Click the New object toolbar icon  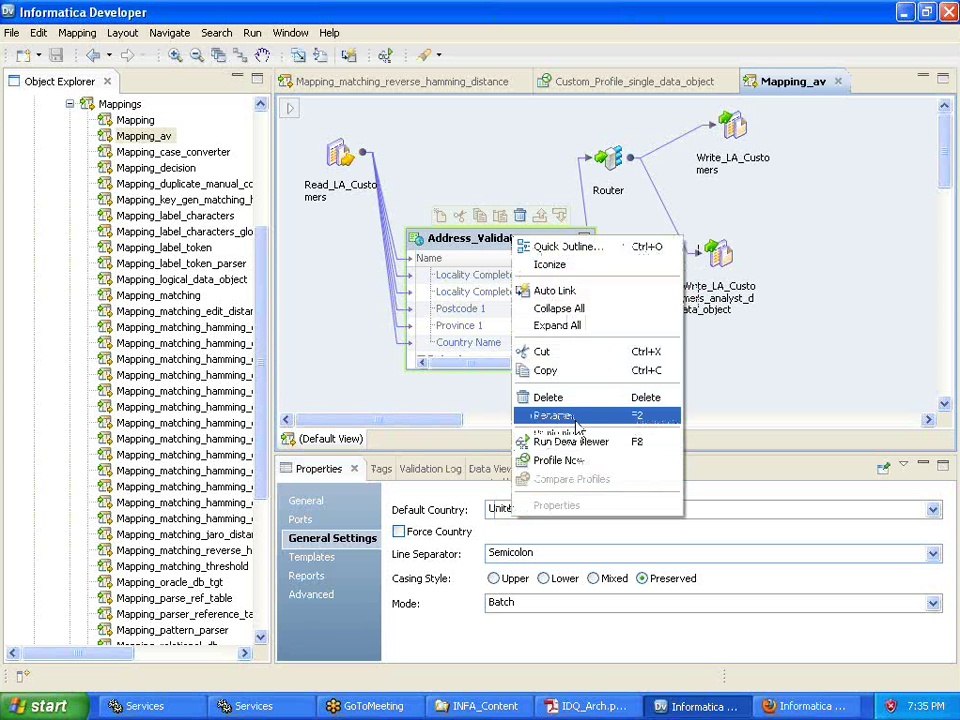tap(23, 56)
